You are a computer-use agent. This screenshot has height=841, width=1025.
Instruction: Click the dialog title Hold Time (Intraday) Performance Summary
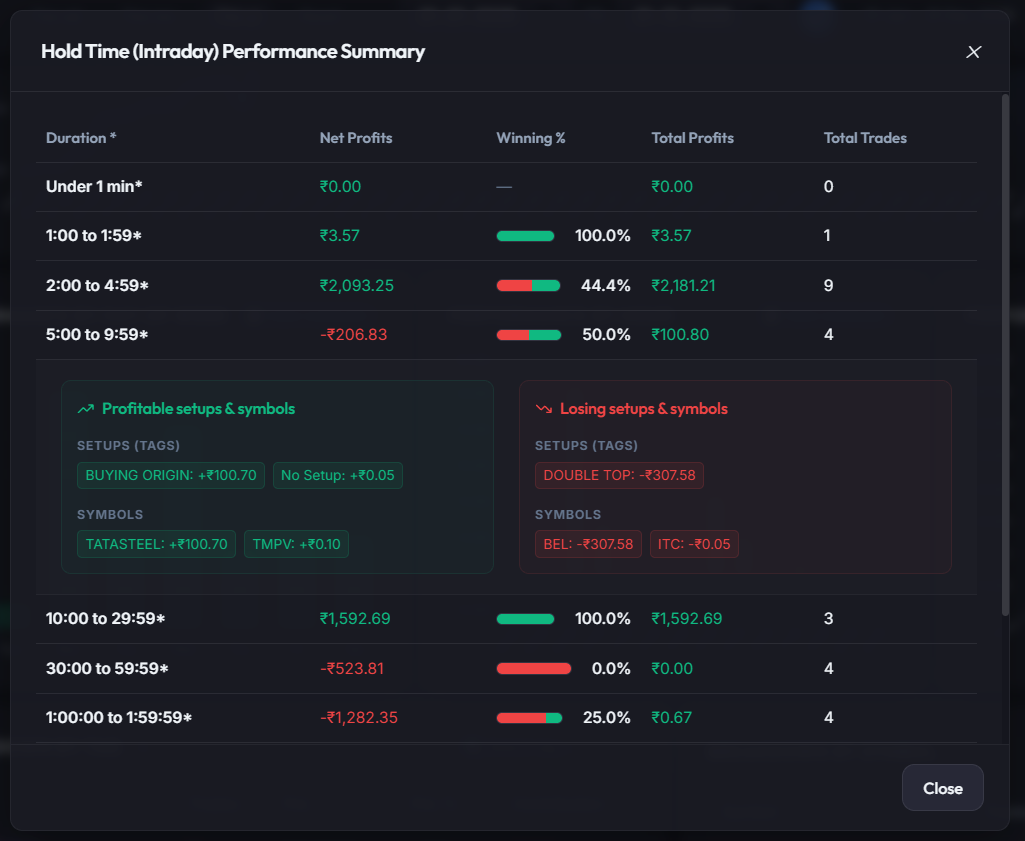point(233,52)
